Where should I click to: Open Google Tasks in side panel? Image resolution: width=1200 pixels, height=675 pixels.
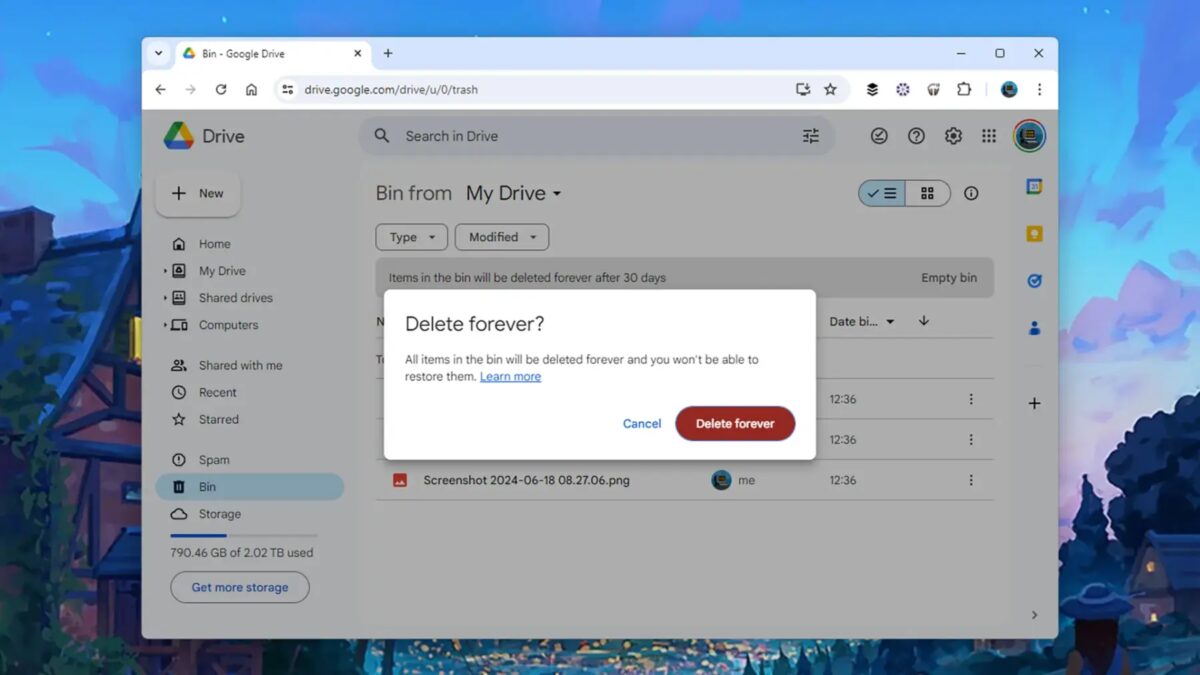pyautogui.click(x=1034, y=281)
